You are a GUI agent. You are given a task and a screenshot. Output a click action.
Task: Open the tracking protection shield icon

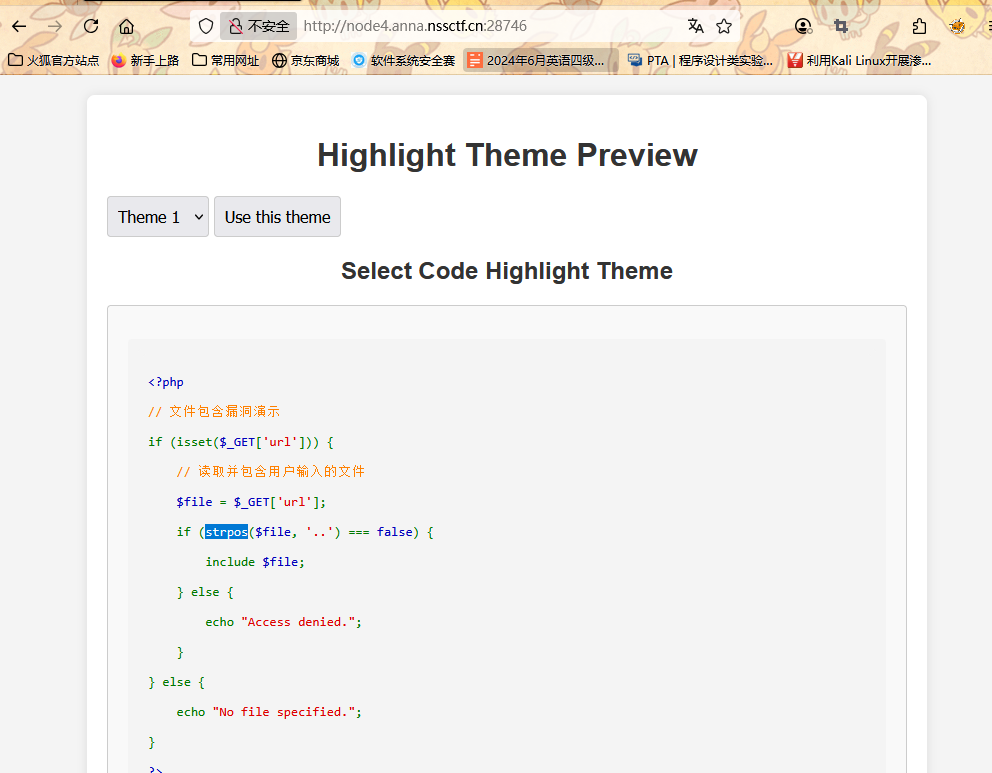(x=205, y=26)
